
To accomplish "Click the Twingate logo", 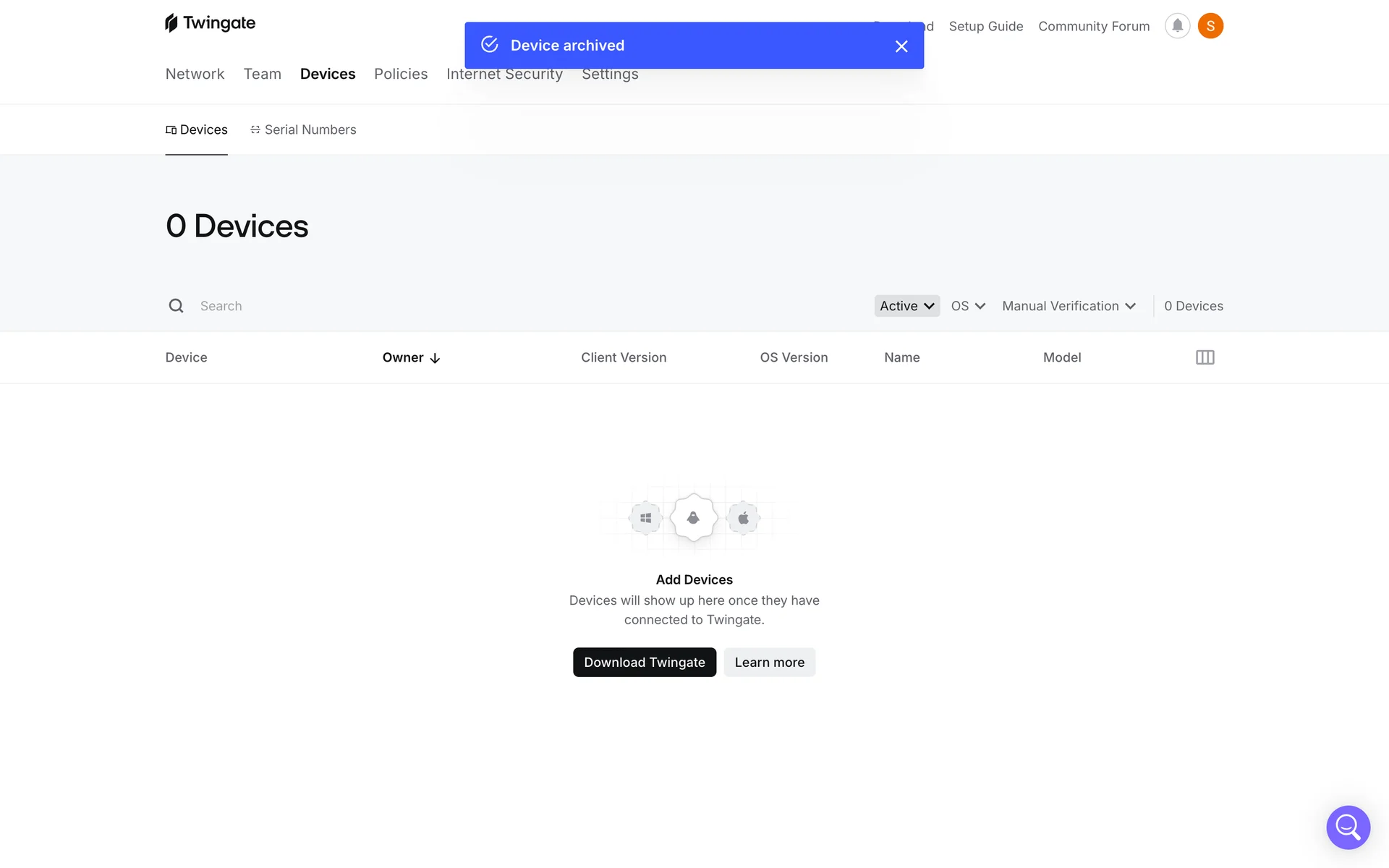I will click(210, 23).
